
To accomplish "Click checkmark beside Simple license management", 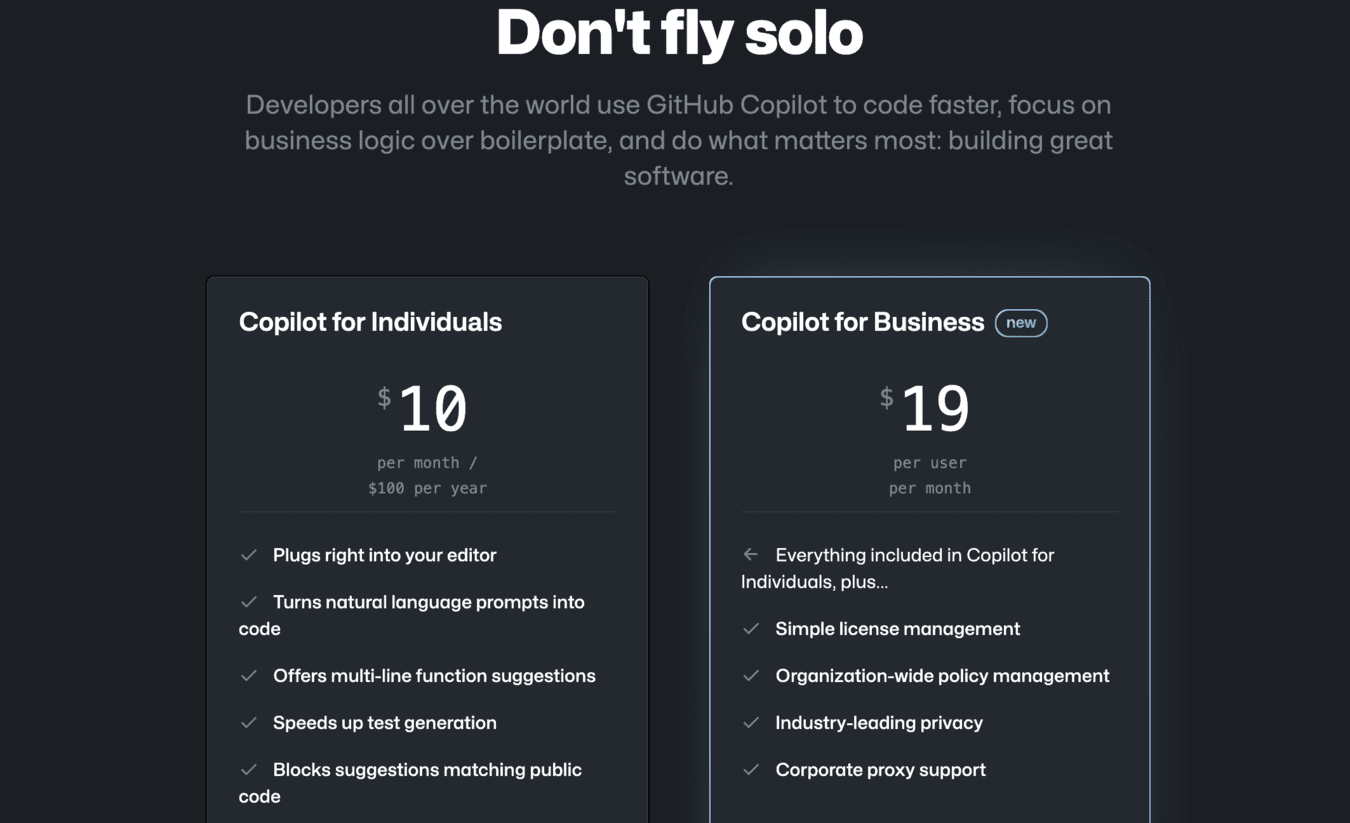I will pos(751,629).
